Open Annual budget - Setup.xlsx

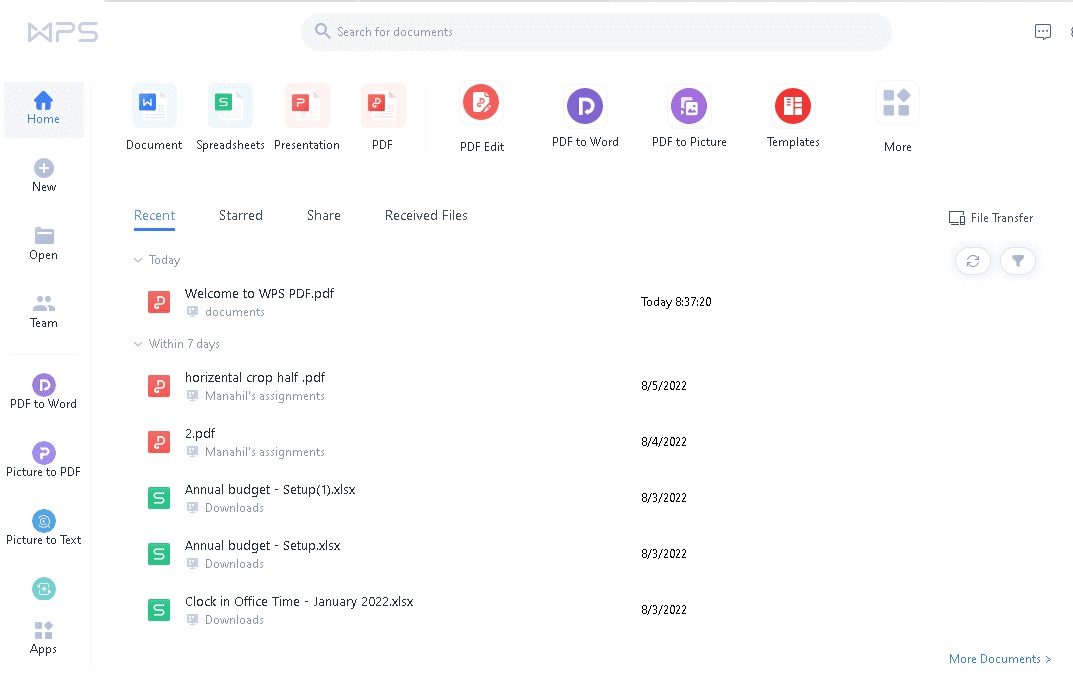[262, 546]
